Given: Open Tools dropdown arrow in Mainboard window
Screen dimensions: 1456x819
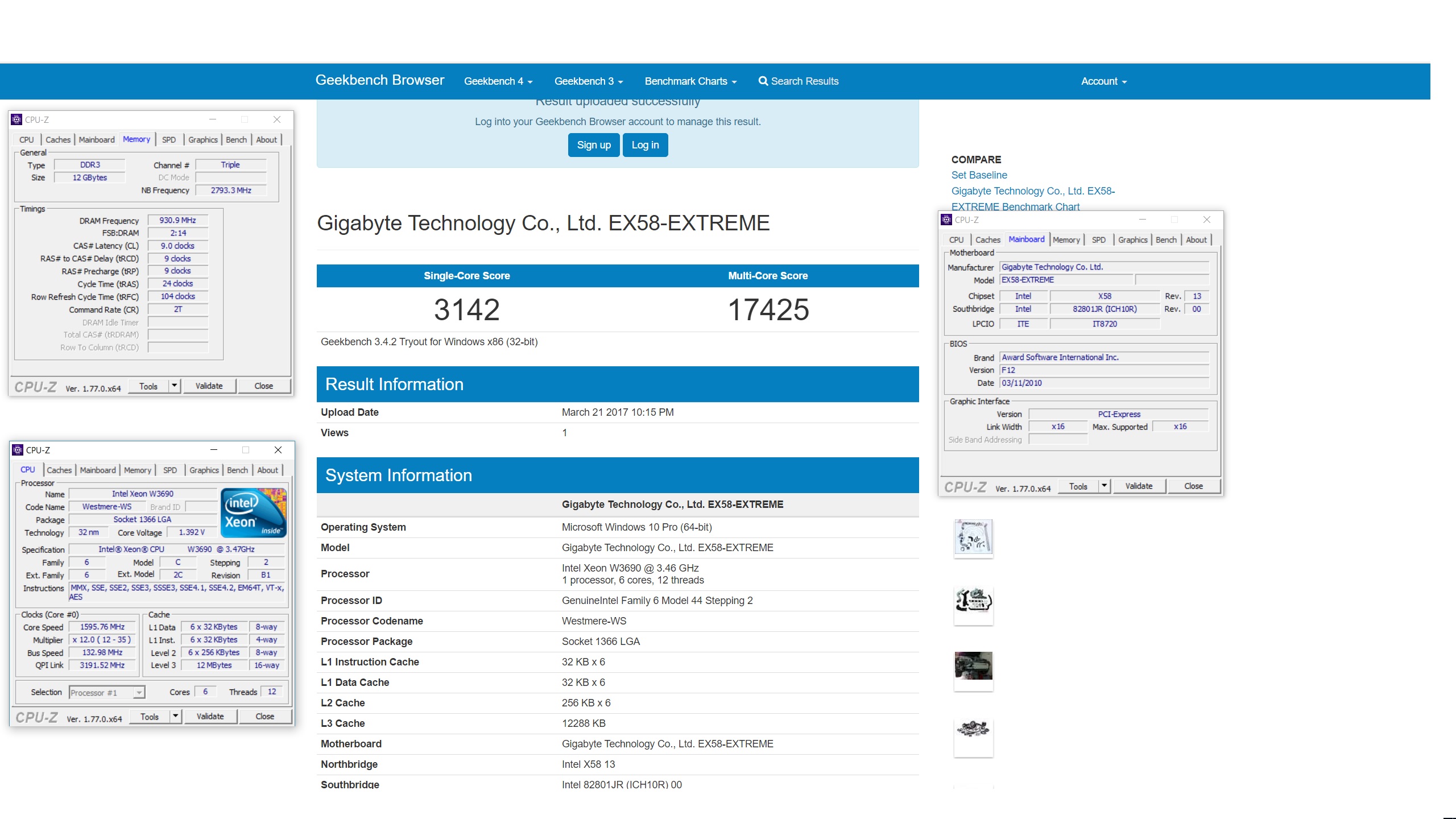Looking at the screenshot, I should 1105,486.
